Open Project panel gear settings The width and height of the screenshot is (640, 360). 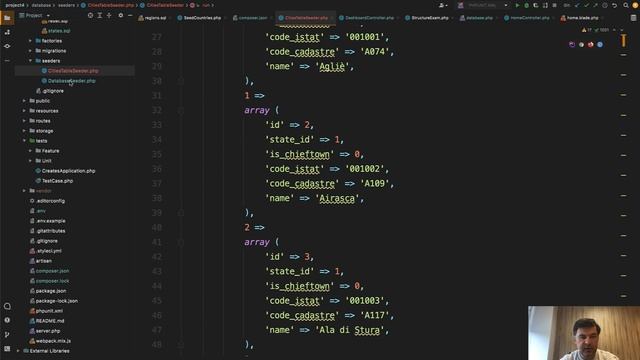[120, 15]
